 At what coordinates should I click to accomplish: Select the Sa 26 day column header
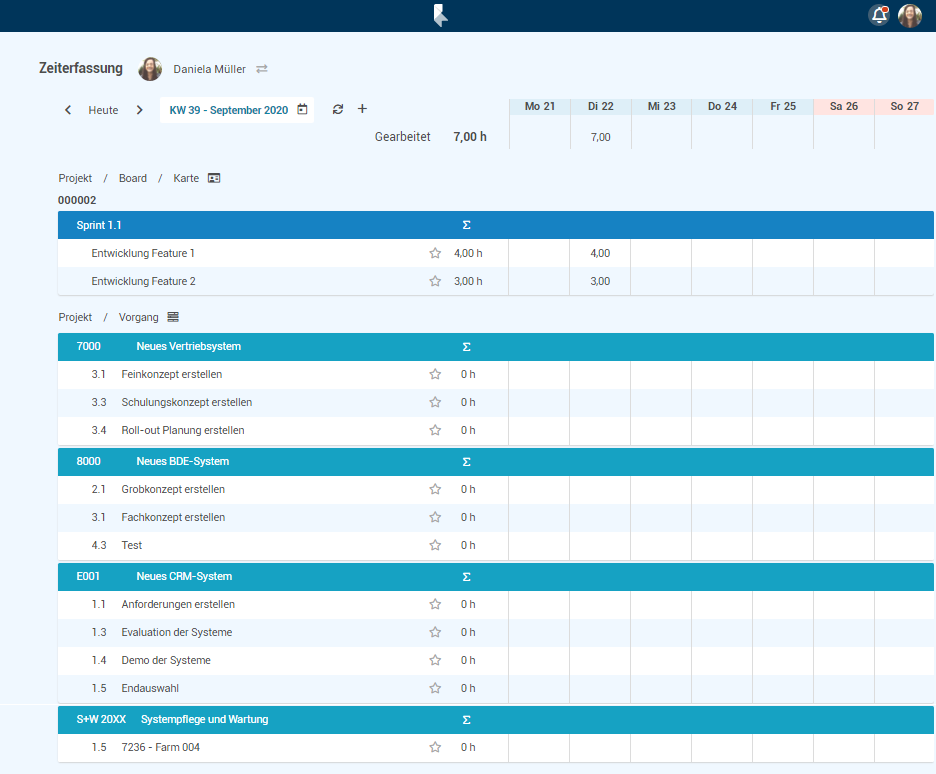(x=844, y=106)
